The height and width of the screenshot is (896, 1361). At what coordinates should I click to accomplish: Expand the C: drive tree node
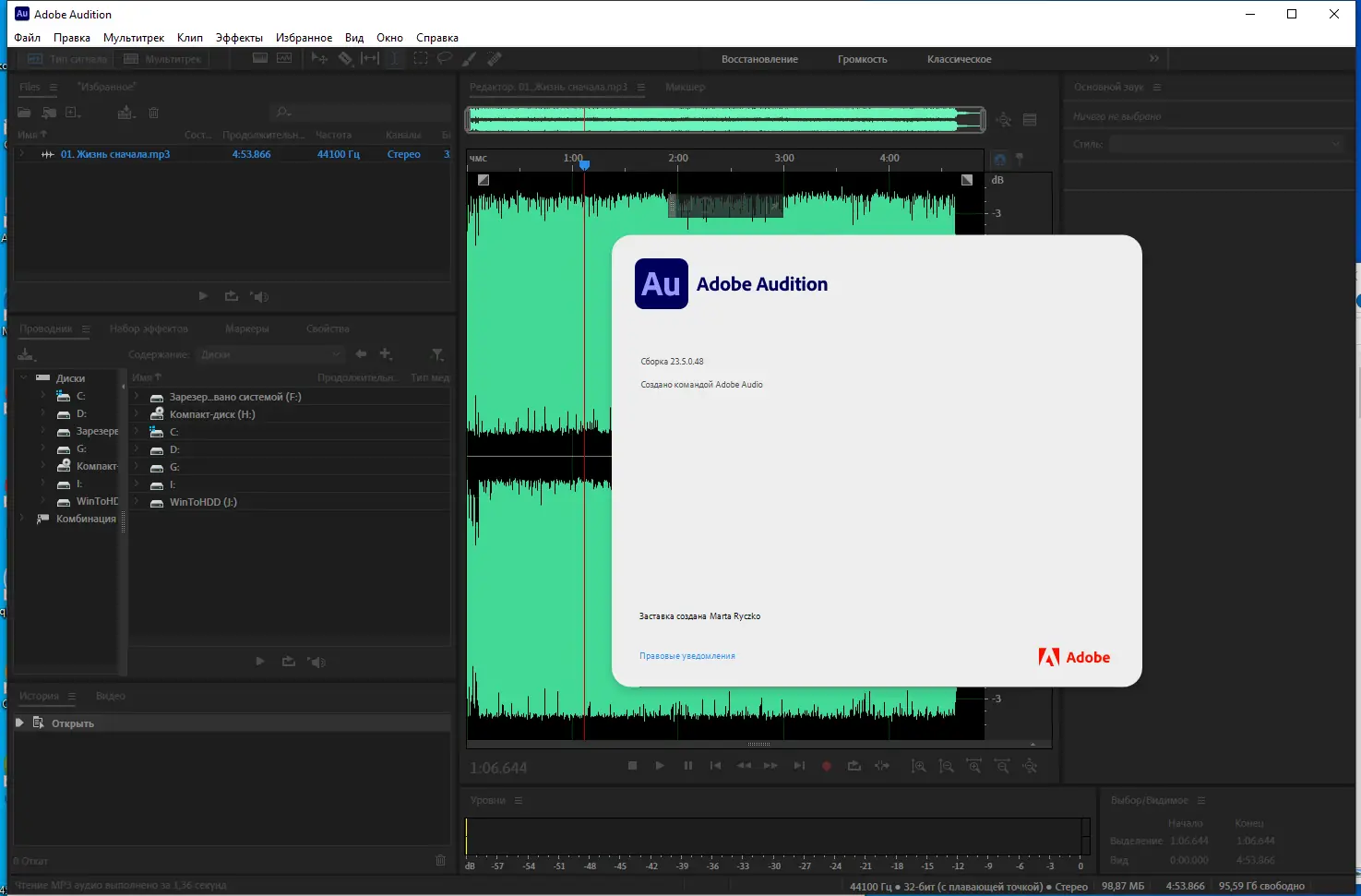click(x=42, y=396)
